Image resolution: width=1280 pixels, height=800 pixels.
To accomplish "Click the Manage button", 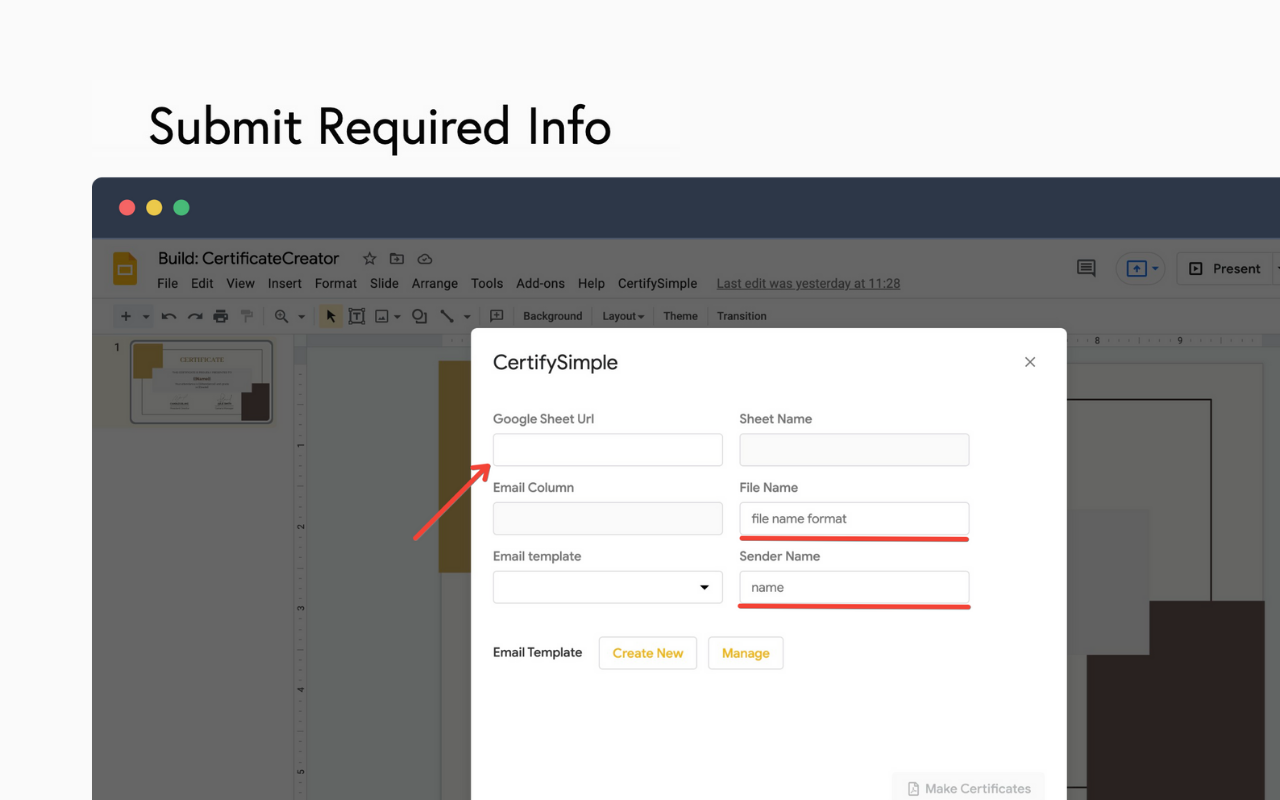I will pyautogui.click(x=745, y=653).
